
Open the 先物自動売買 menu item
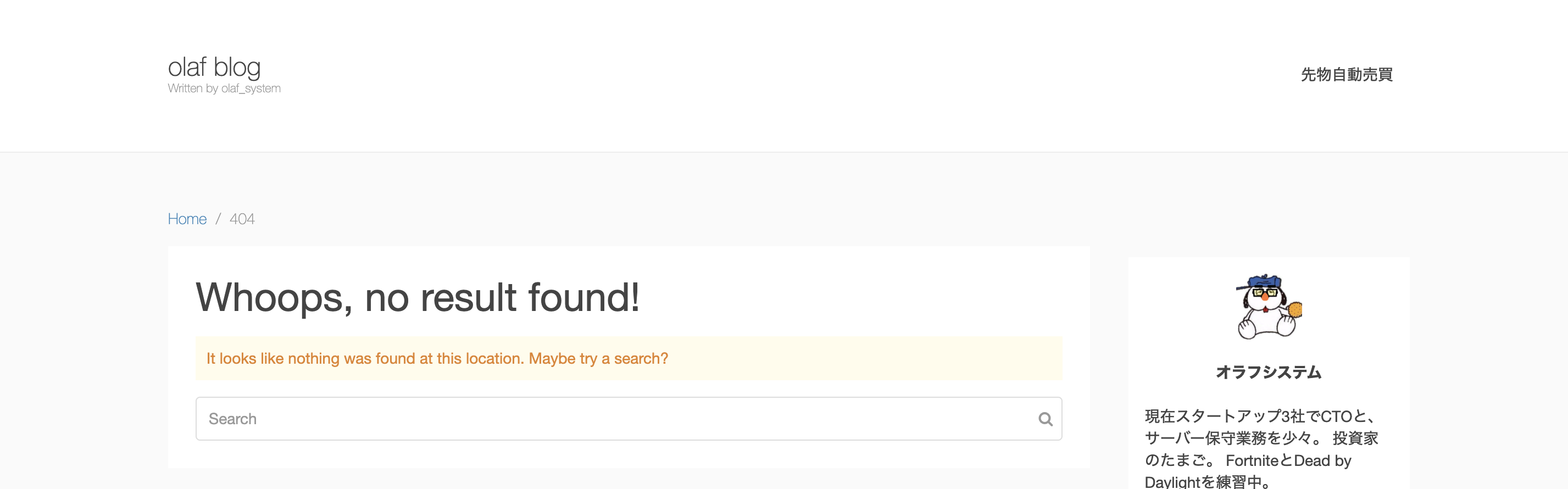coord(1347,75)
